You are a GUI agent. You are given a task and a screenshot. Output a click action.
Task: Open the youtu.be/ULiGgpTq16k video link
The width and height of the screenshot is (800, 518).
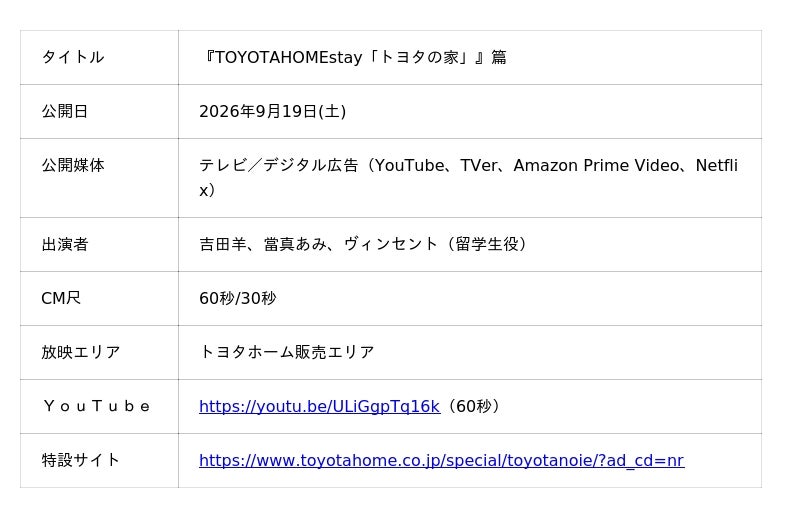(x=319, y=407)
